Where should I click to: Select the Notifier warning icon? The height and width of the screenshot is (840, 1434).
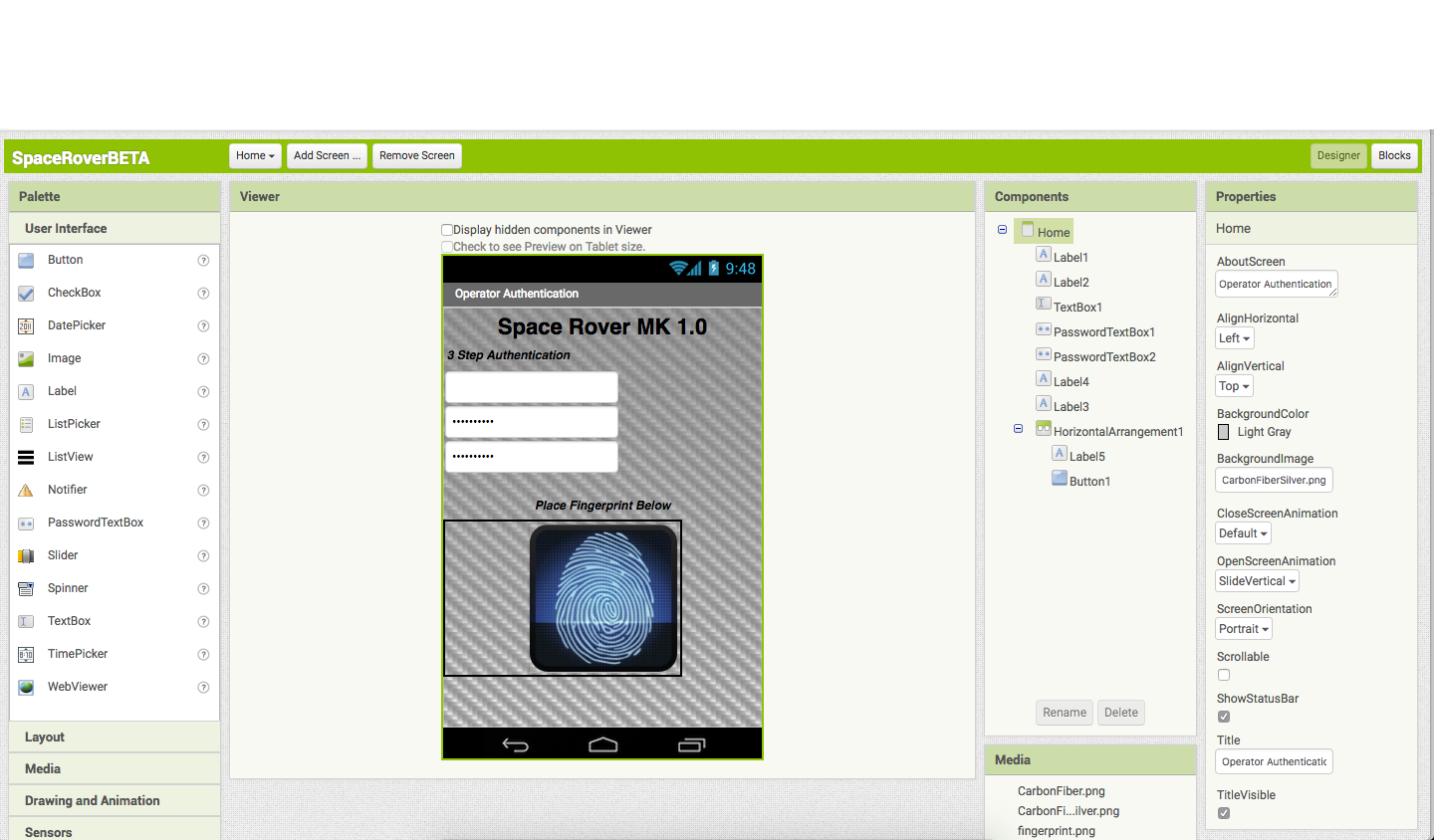[x=25, y=489]
